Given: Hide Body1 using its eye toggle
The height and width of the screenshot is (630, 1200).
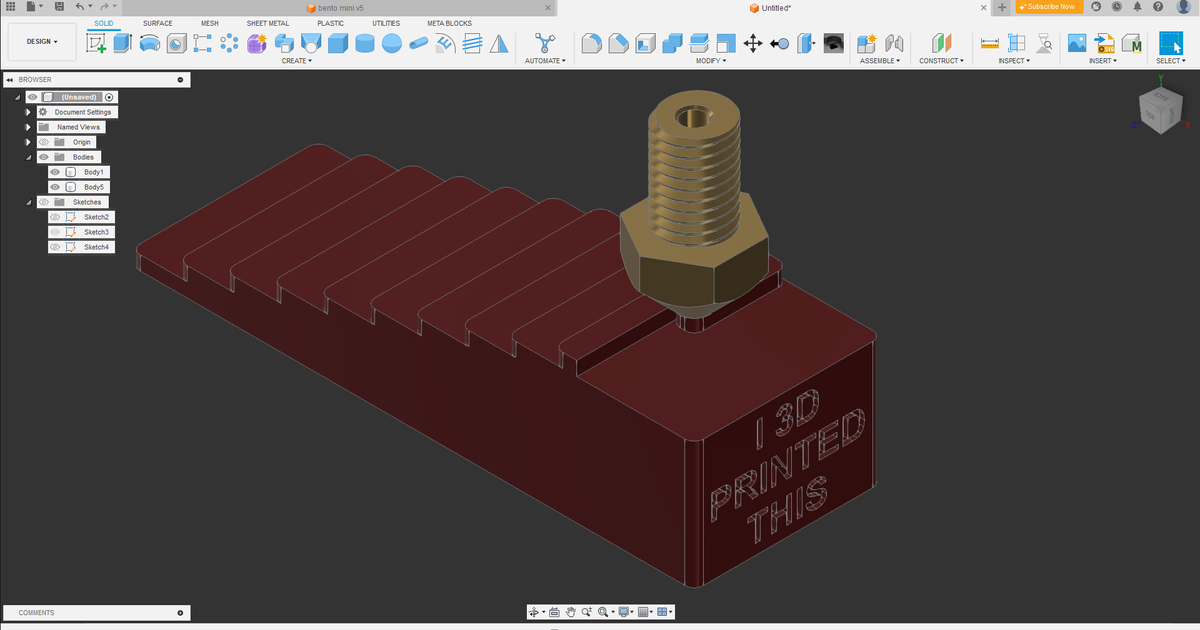Looking at the screenshot, I should pos(55,172).
